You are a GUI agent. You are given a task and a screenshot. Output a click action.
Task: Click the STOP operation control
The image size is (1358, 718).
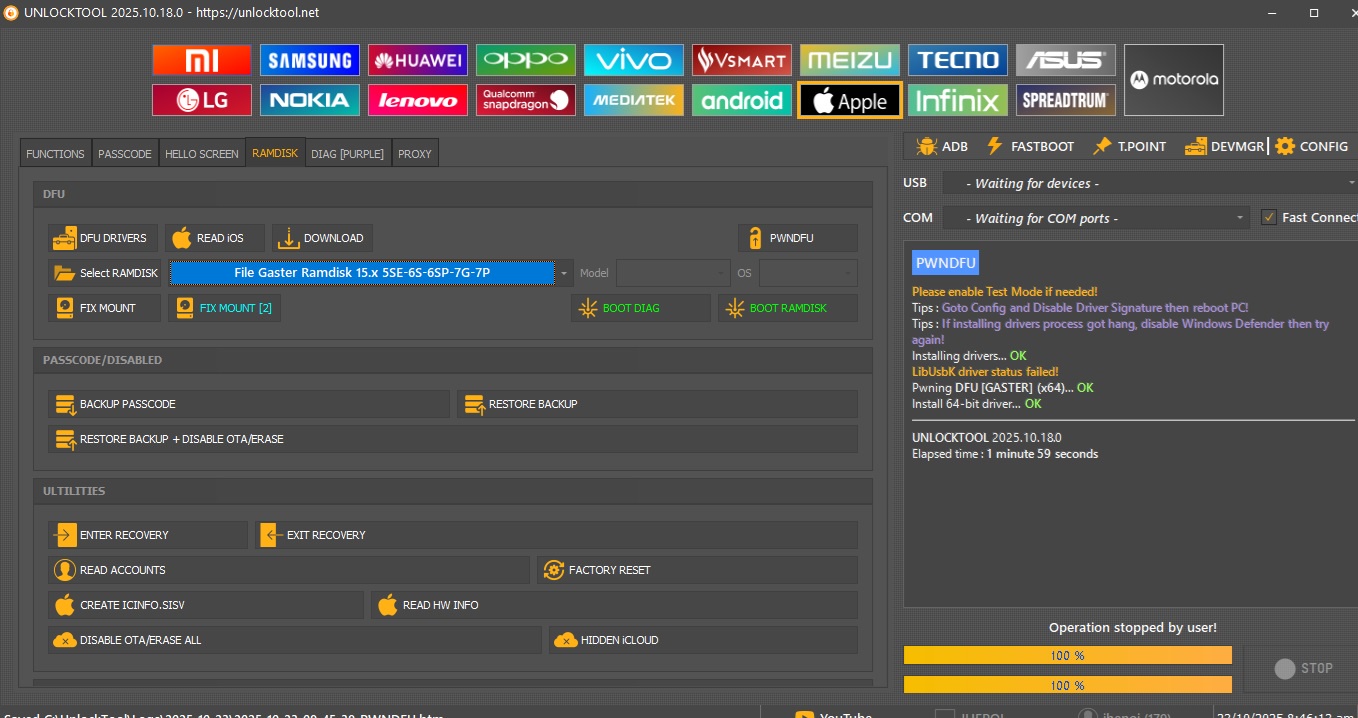tap(1304, 668)
